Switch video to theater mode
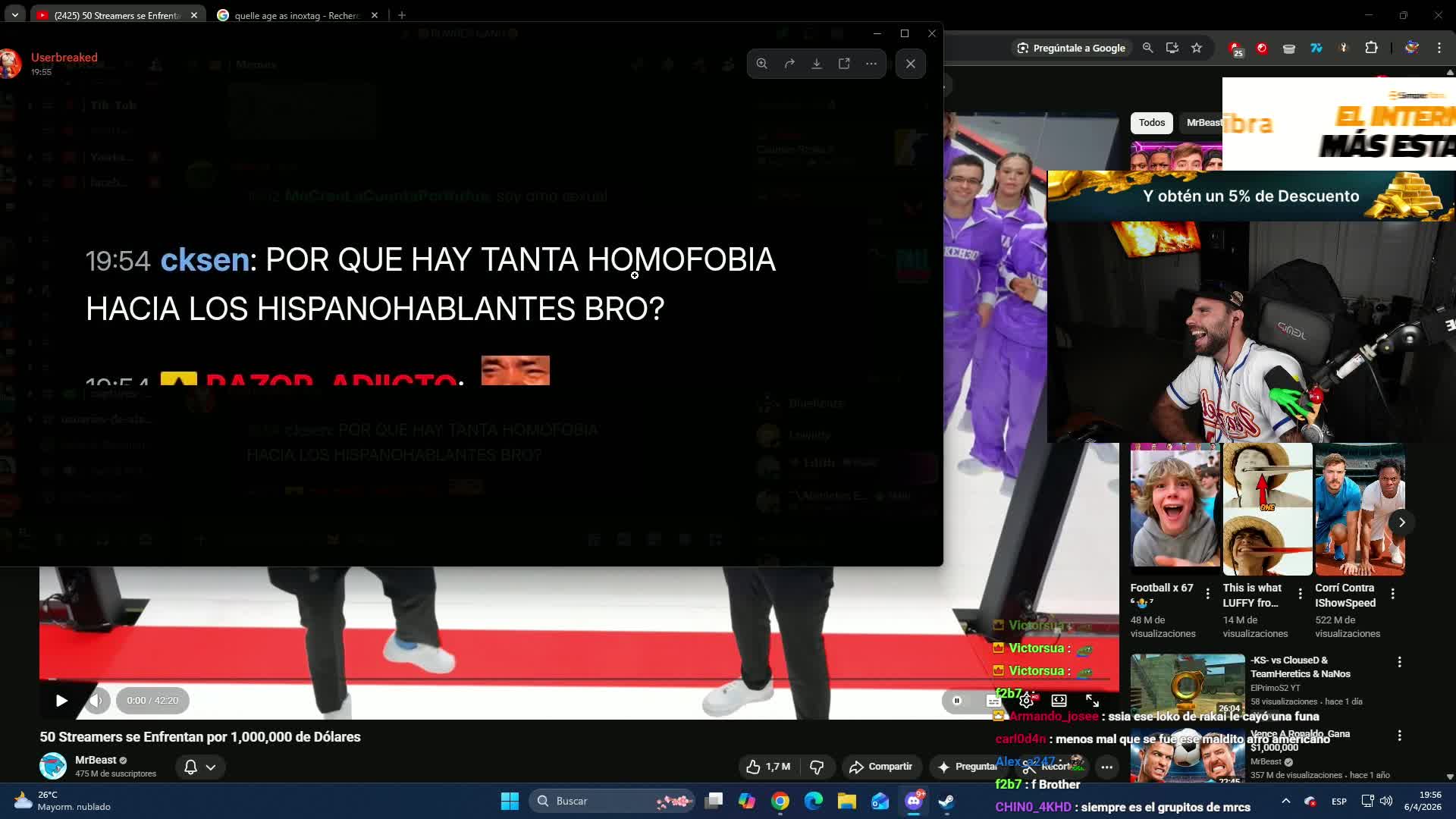Screen dimensions: 1456x819 click(x=1059, y=701)
